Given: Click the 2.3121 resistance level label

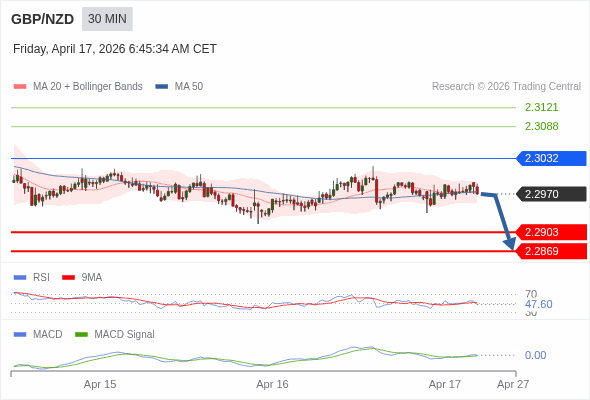Looking at the screenshot, I should click(541, 107).
